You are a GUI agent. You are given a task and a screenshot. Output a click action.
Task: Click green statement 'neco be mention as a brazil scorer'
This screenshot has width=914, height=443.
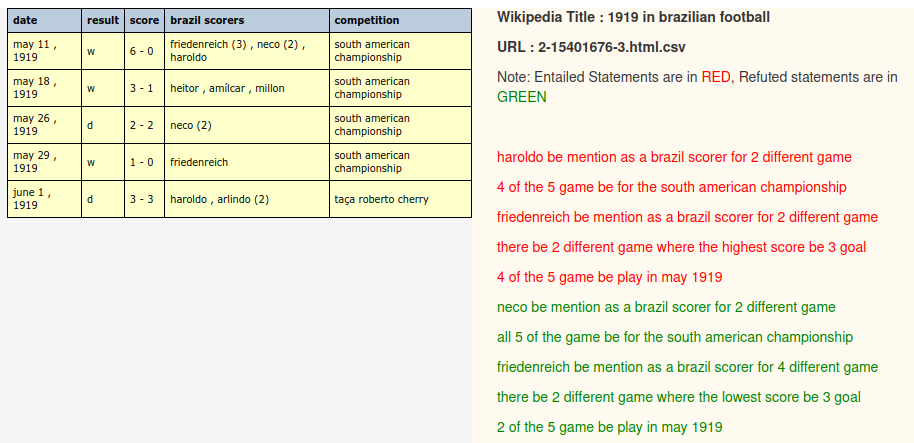pos(666,307)
